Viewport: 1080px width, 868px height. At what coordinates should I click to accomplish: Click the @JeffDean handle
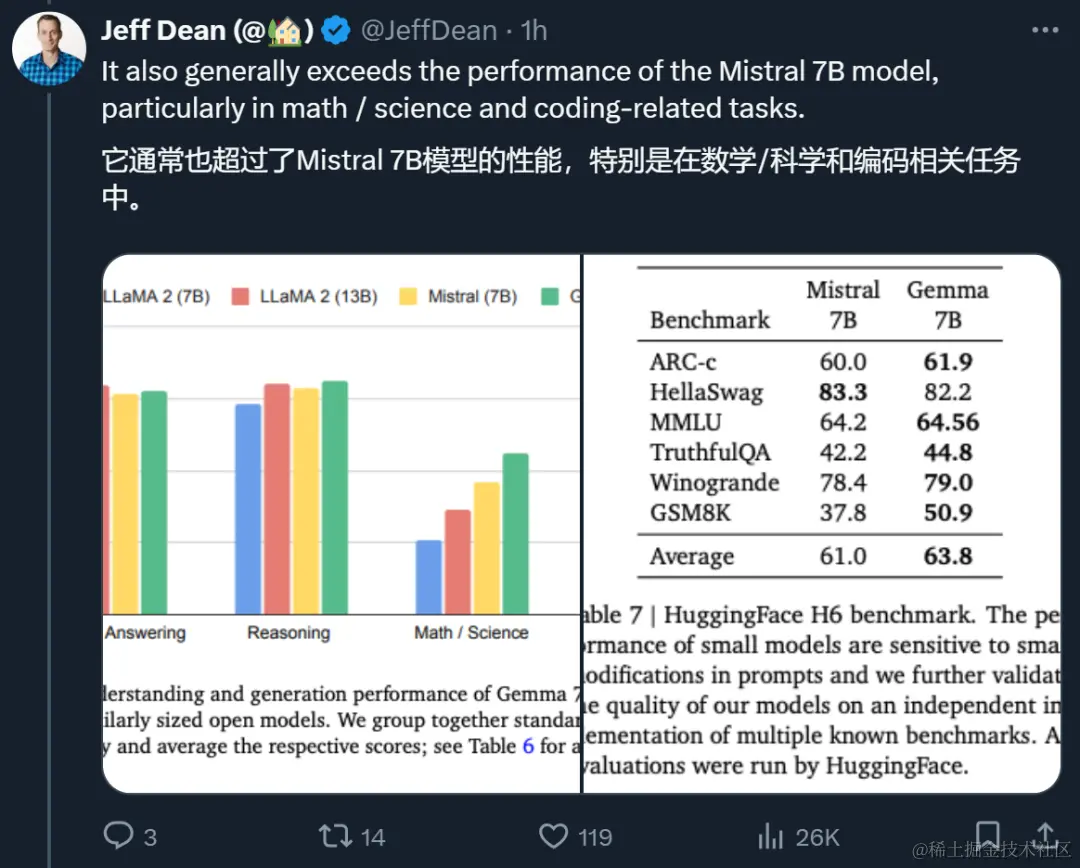point(430,30)
